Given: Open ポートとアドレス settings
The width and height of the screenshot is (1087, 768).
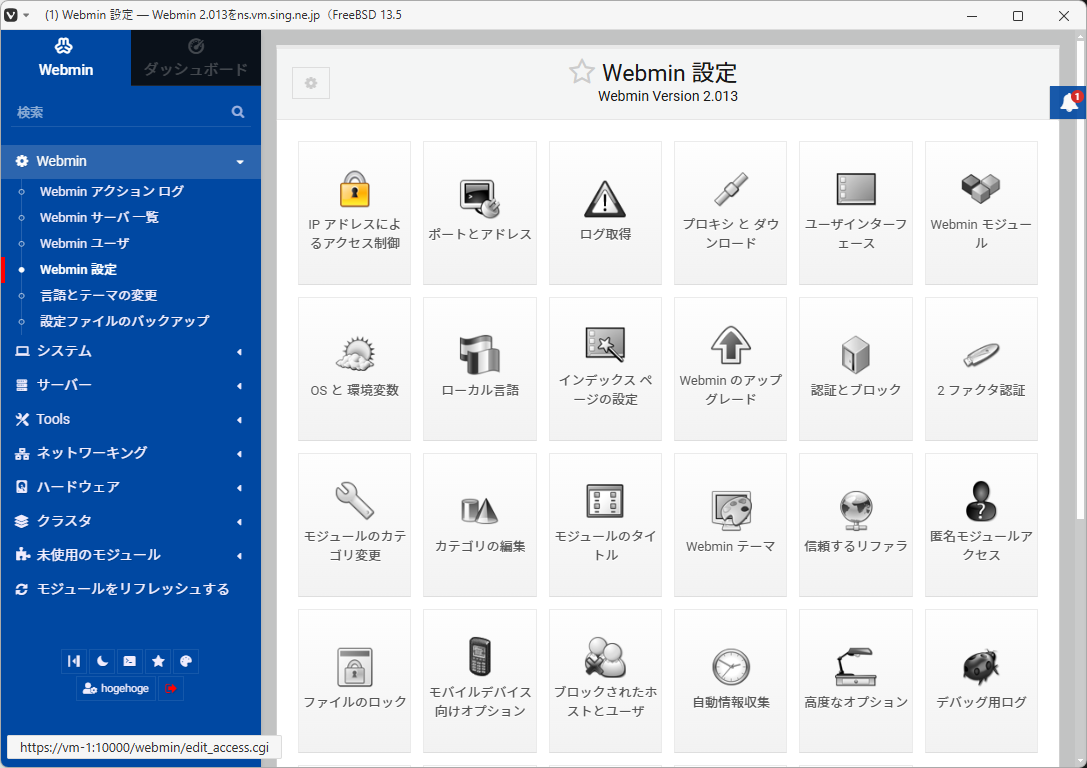Looking at the screenshot, I should point(480,213).
